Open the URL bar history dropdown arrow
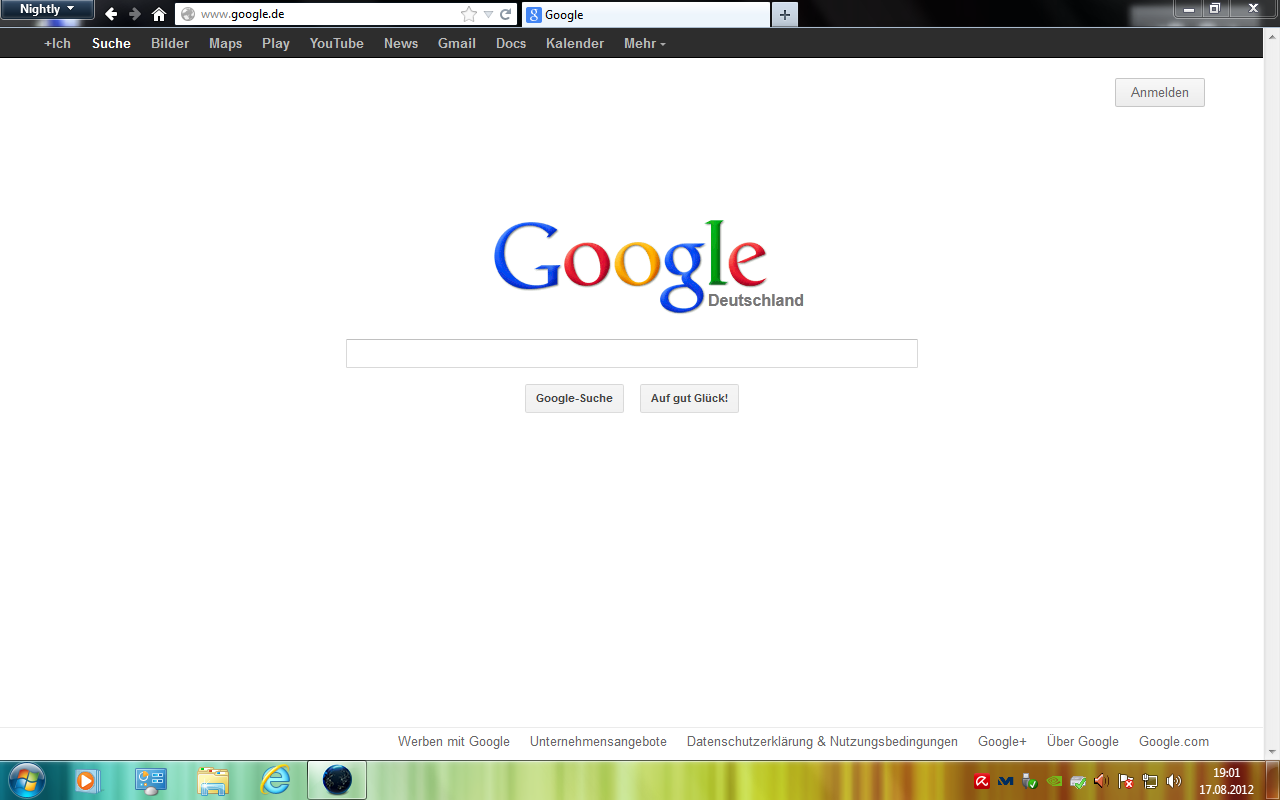The height and width of the screenshot is (800, 1280). (488, 15)
